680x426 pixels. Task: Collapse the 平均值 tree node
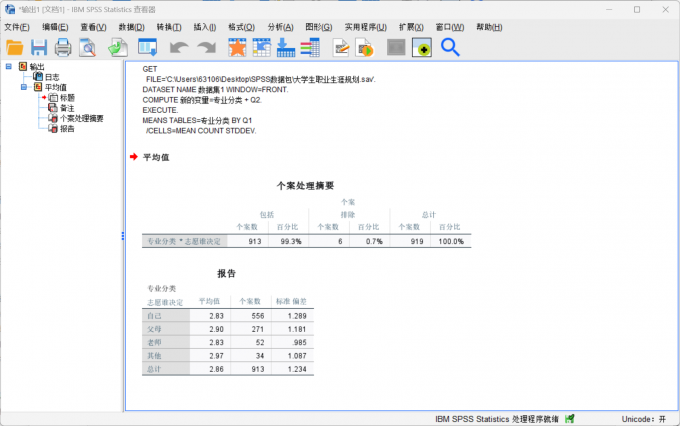pyautogui.click(x=24, y=87)
